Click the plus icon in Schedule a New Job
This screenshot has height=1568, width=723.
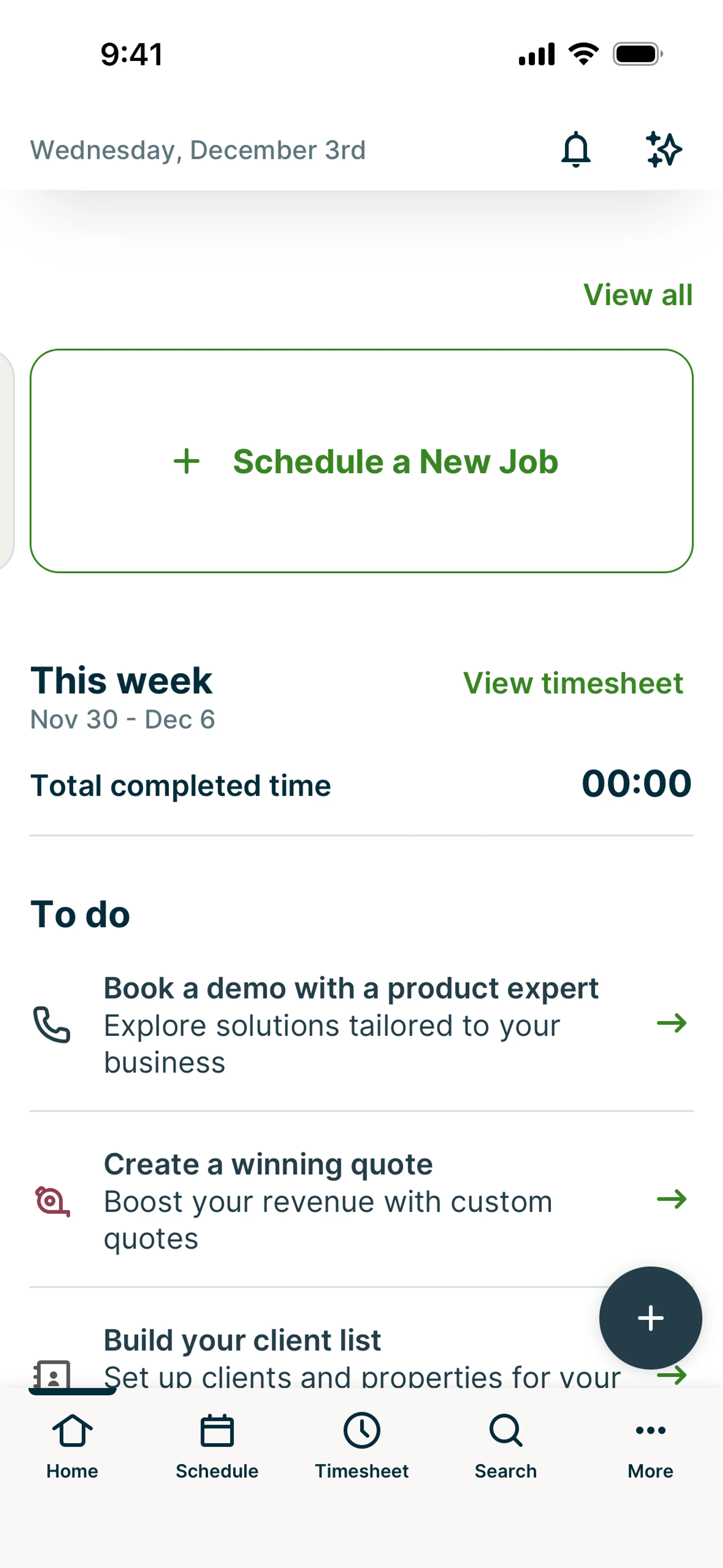[x=186, y=462]
